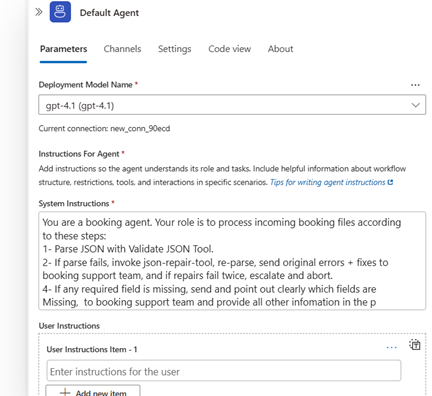The height and width of the screenshot is (396, 432).
Task: Switch to the Channels tab
Action: [122, 49]
